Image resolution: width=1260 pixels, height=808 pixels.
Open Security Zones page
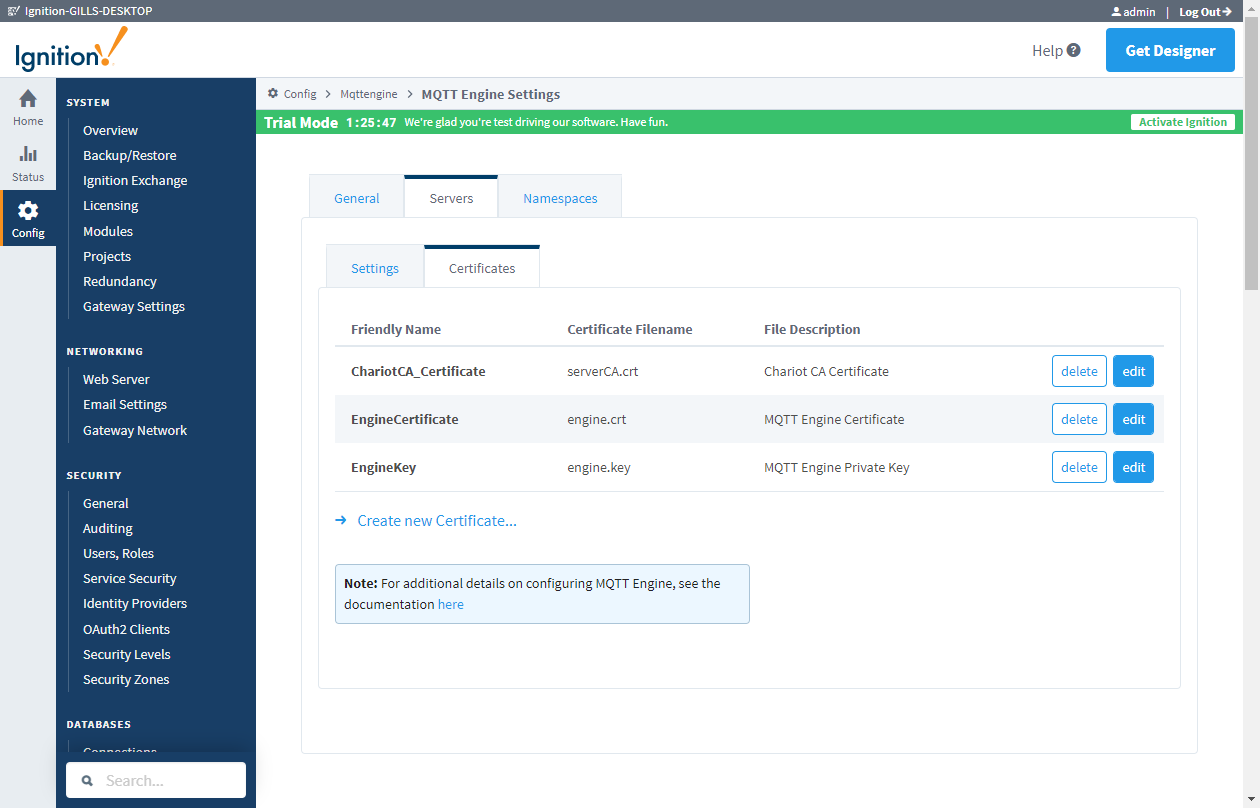126,679
